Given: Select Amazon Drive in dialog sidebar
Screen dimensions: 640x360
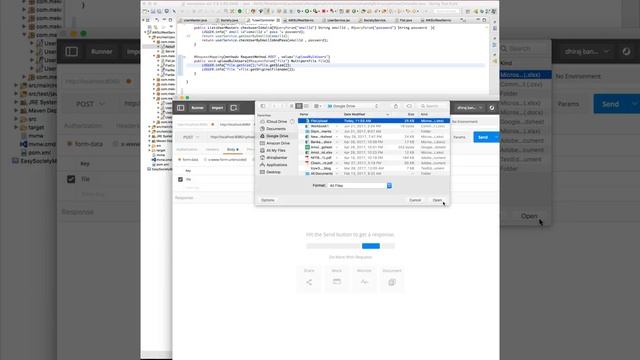Looking at the screenshot, I should coord(278,143).
